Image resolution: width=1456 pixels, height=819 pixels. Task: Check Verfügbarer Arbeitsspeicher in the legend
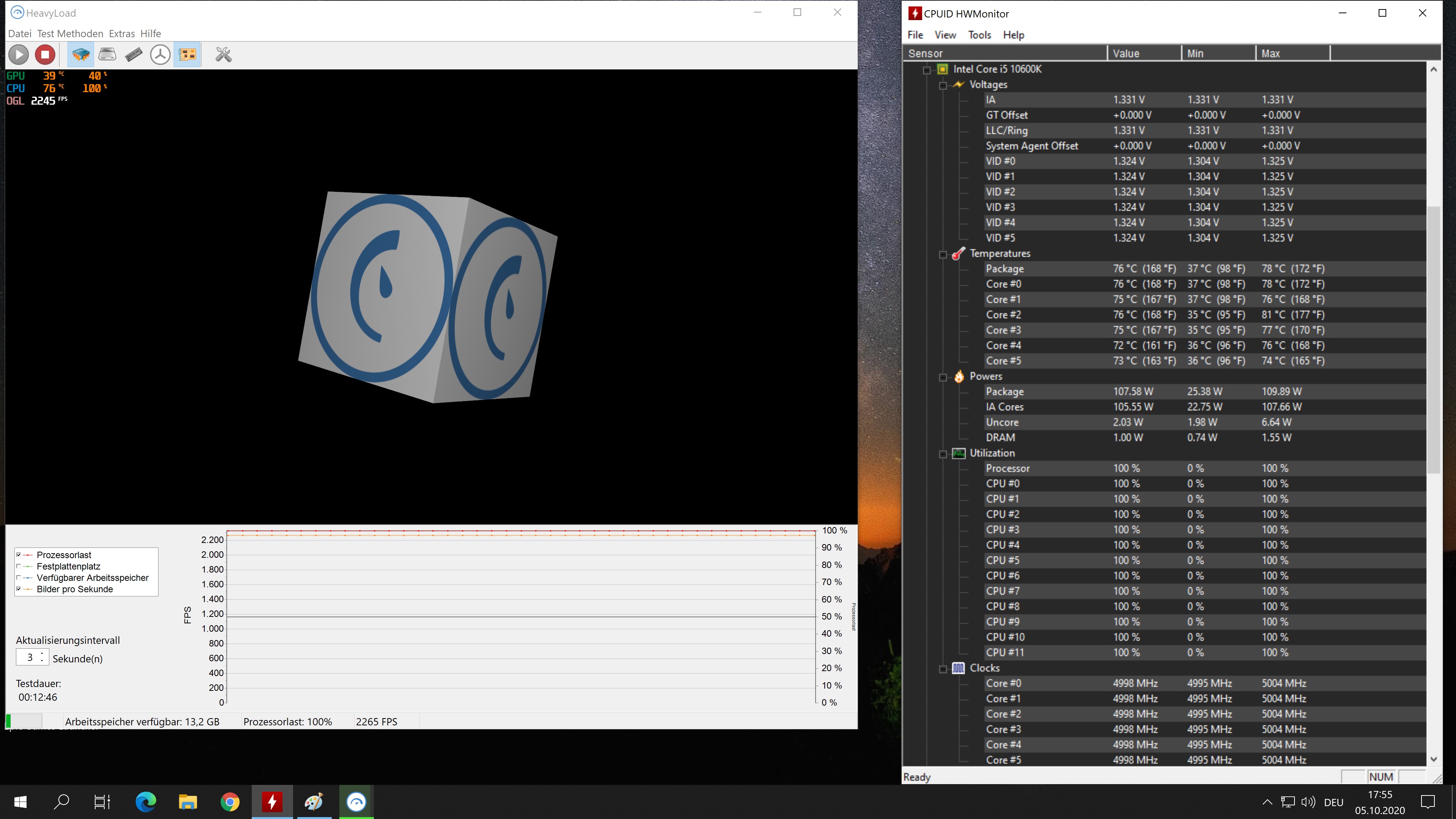pyautogui.click(x=19, y=577)
